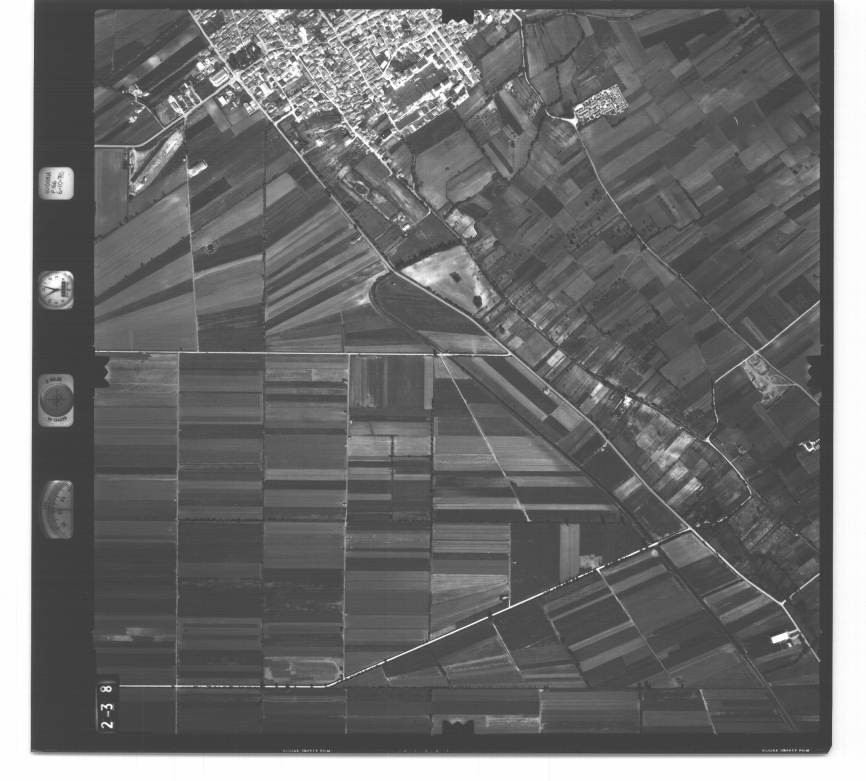866x781 pixels.
Task: Click the fenced compound on right side
Action: tap(767, 377)
